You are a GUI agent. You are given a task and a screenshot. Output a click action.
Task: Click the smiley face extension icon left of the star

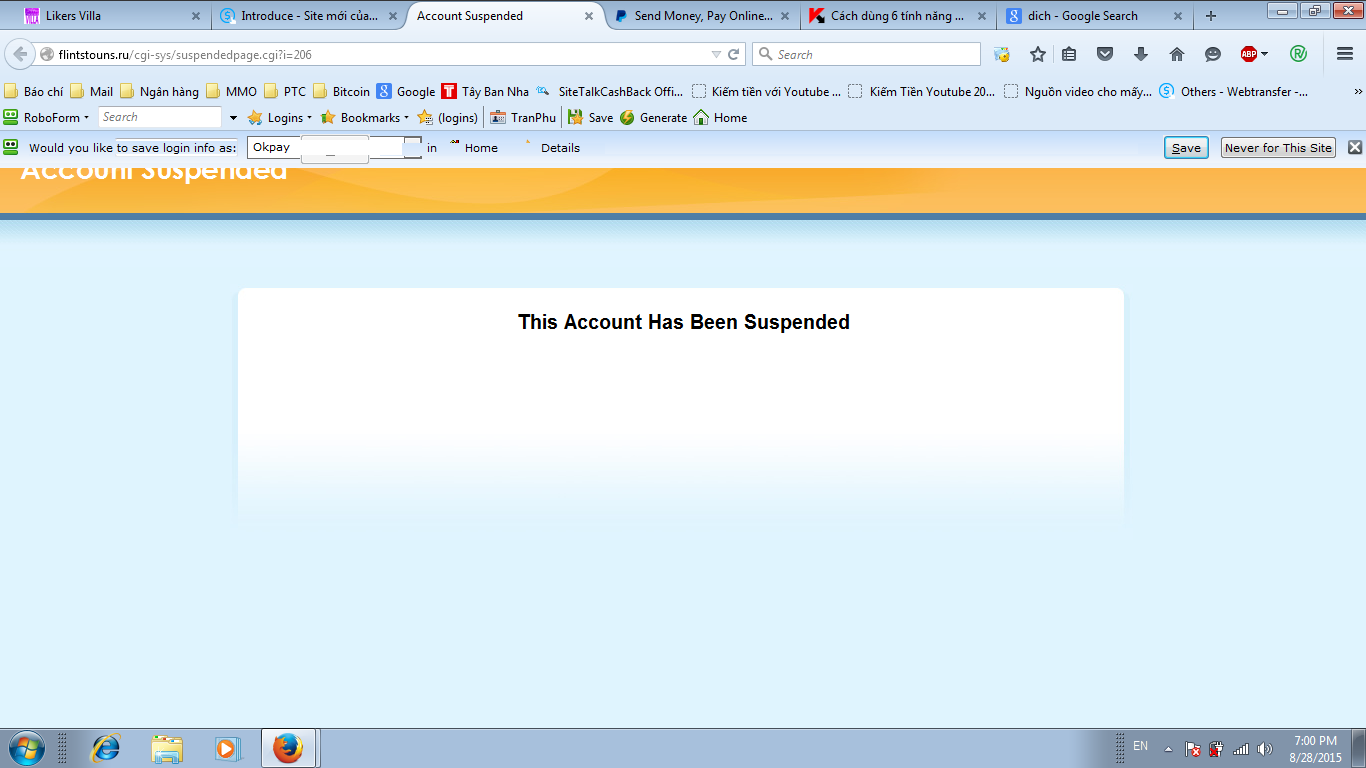[x=1002, y=54]
